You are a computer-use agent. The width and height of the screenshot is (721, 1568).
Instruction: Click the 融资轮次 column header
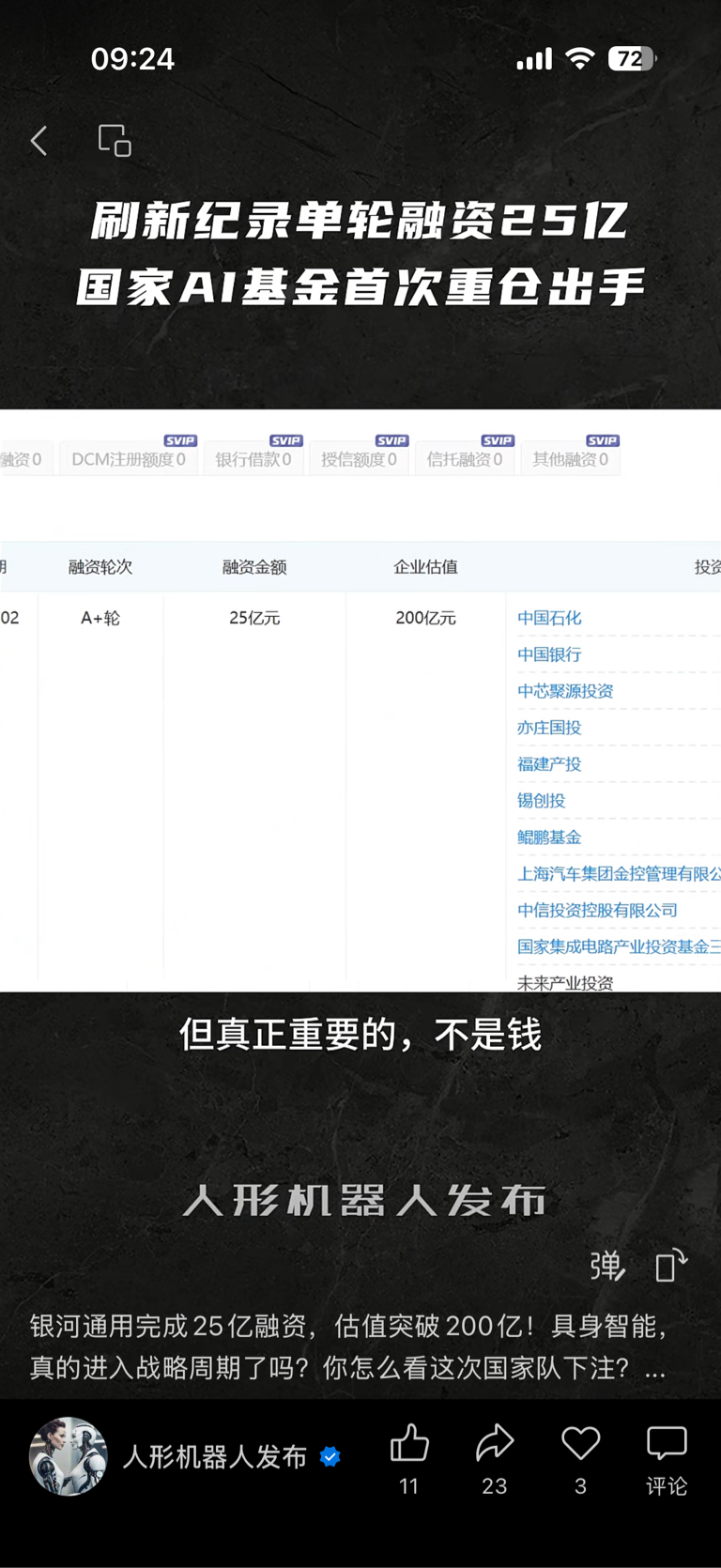tap(100, 567)
